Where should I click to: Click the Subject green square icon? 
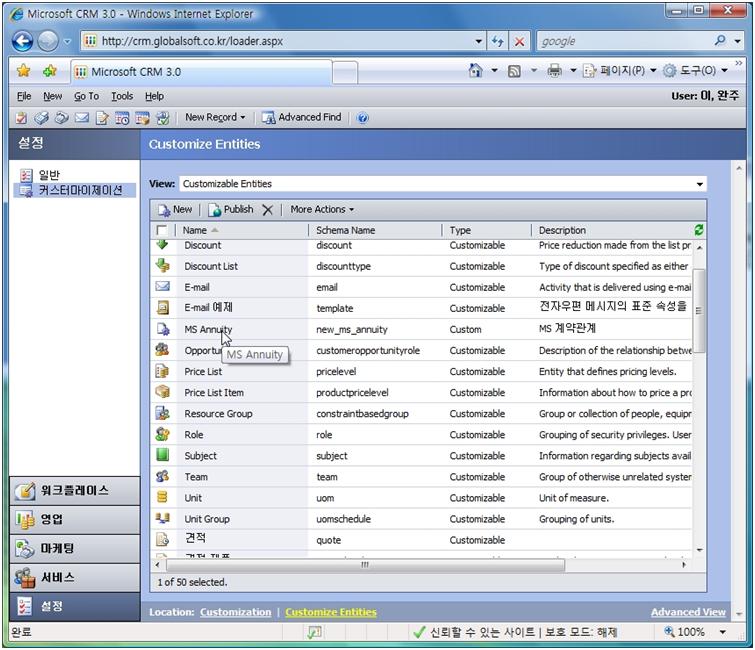[x=163, y=455]
